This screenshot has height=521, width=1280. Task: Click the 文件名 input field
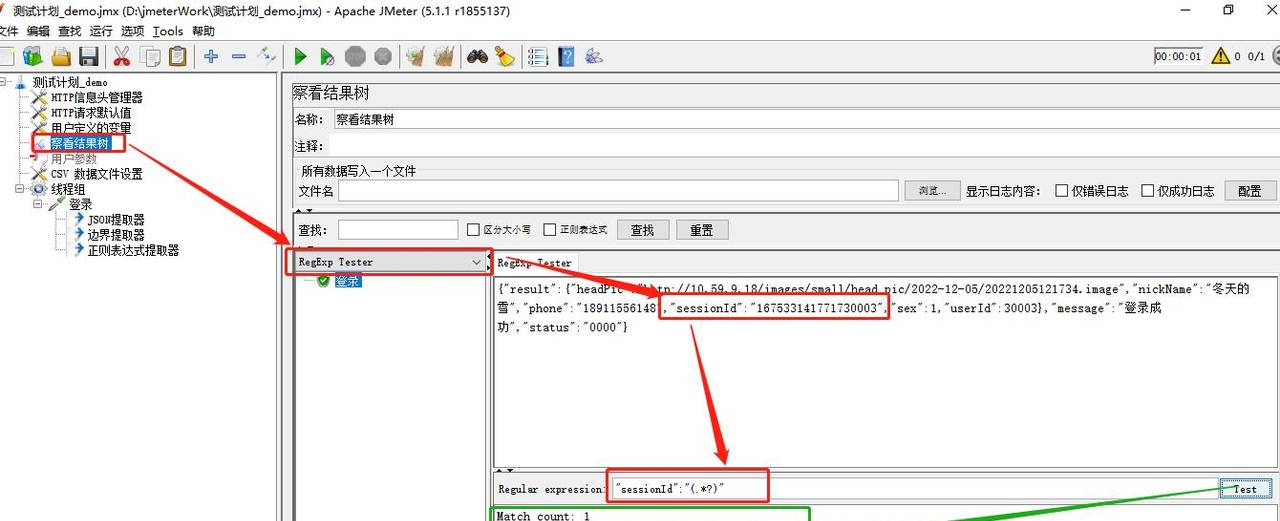pos(618,191)
